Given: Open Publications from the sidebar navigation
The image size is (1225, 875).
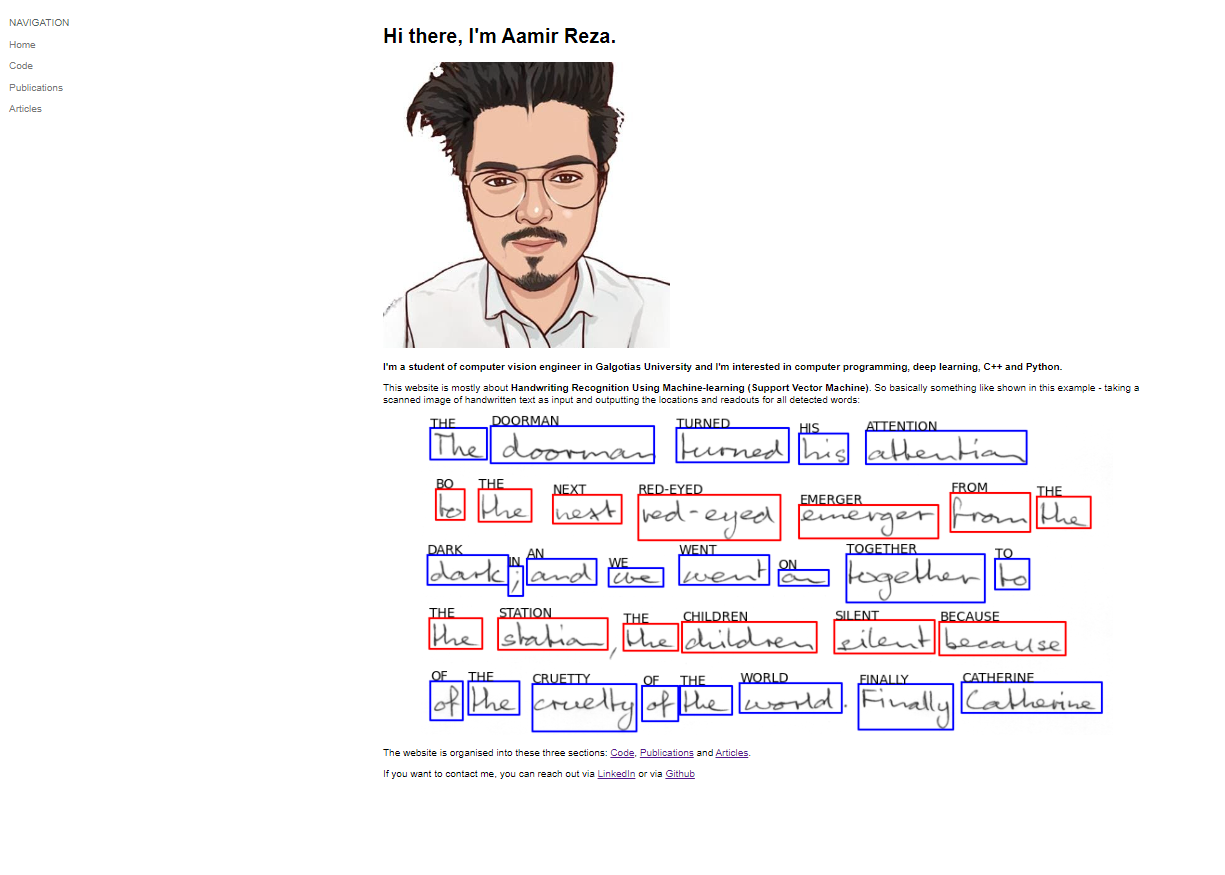Looking at the screenshot, I should pos(36,88).
